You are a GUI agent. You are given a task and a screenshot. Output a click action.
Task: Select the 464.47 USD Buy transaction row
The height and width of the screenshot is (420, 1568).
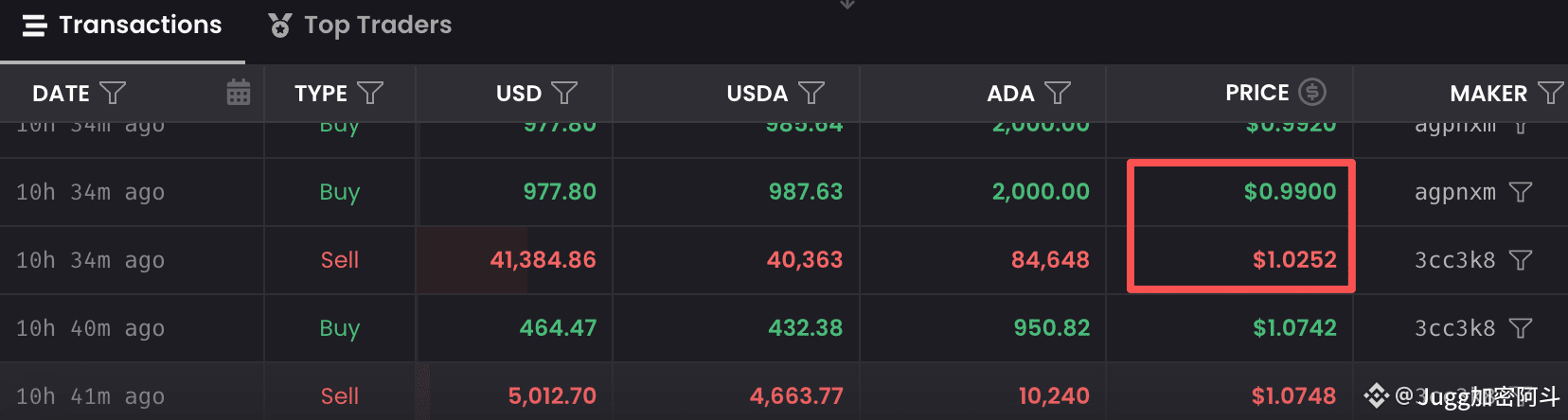(x=558, y=328)
